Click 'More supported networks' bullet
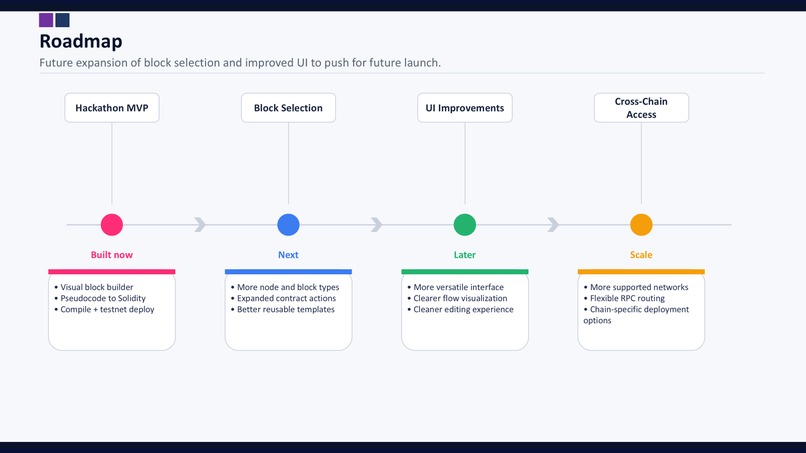The image size is (806, 453). tap(636, 287)
